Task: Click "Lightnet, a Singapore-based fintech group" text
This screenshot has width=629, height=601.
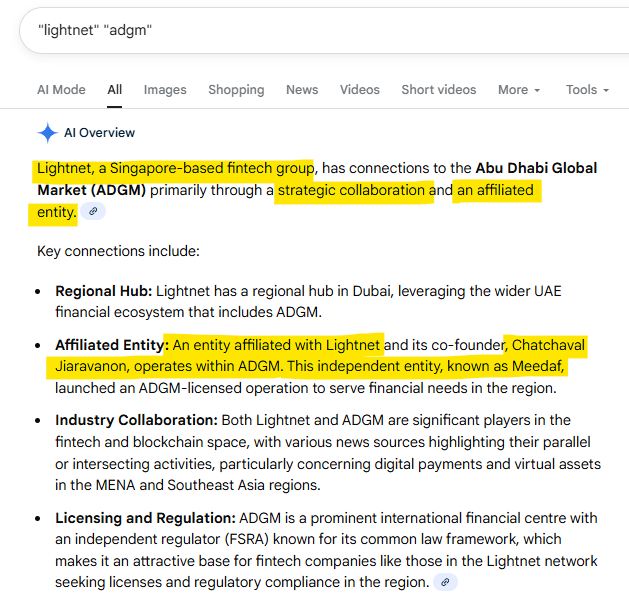Action: [175, 168]
